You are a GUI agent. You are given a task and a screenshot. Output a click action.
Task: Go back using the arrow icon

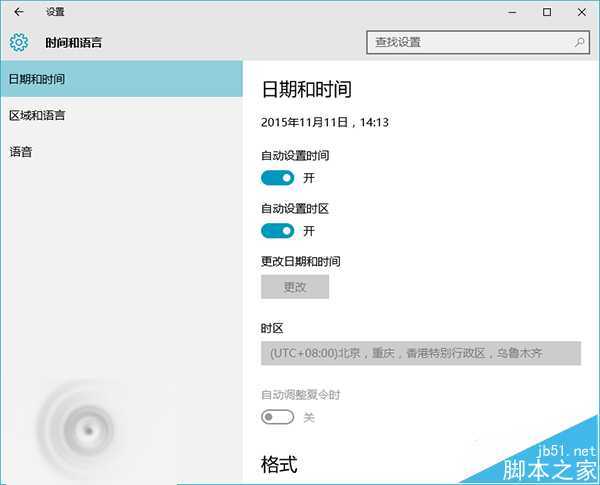[19, 12]
